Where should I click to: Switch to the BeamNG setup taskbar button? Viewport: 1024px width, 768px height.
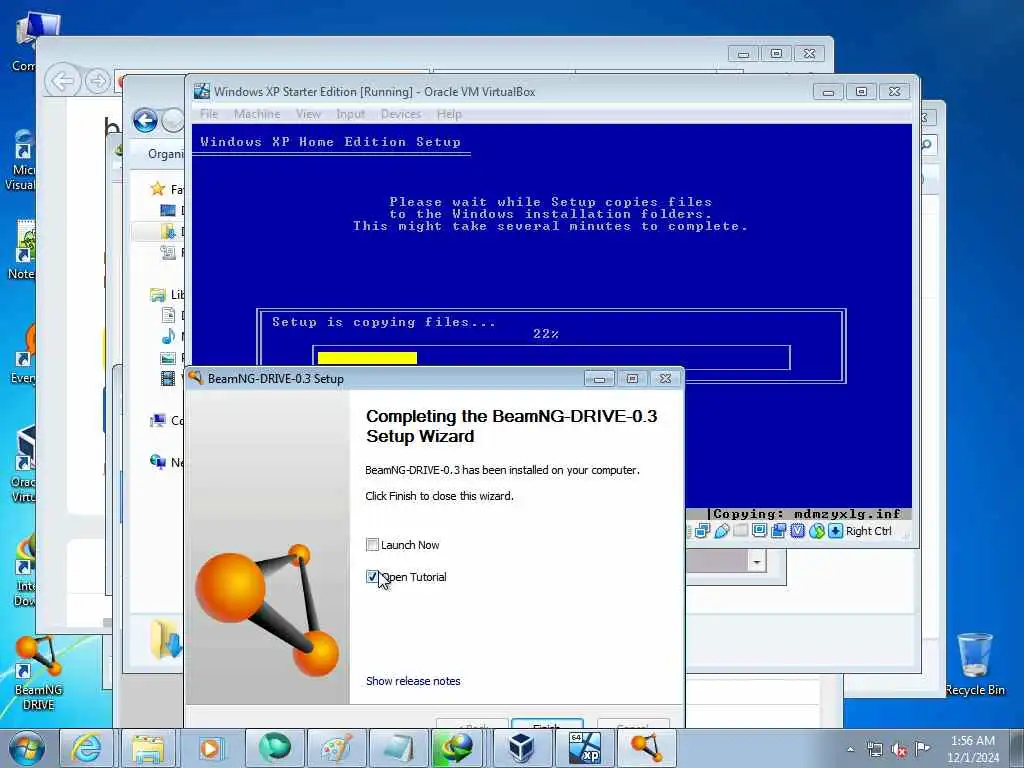pyautogui.click(x=647, y=748)
